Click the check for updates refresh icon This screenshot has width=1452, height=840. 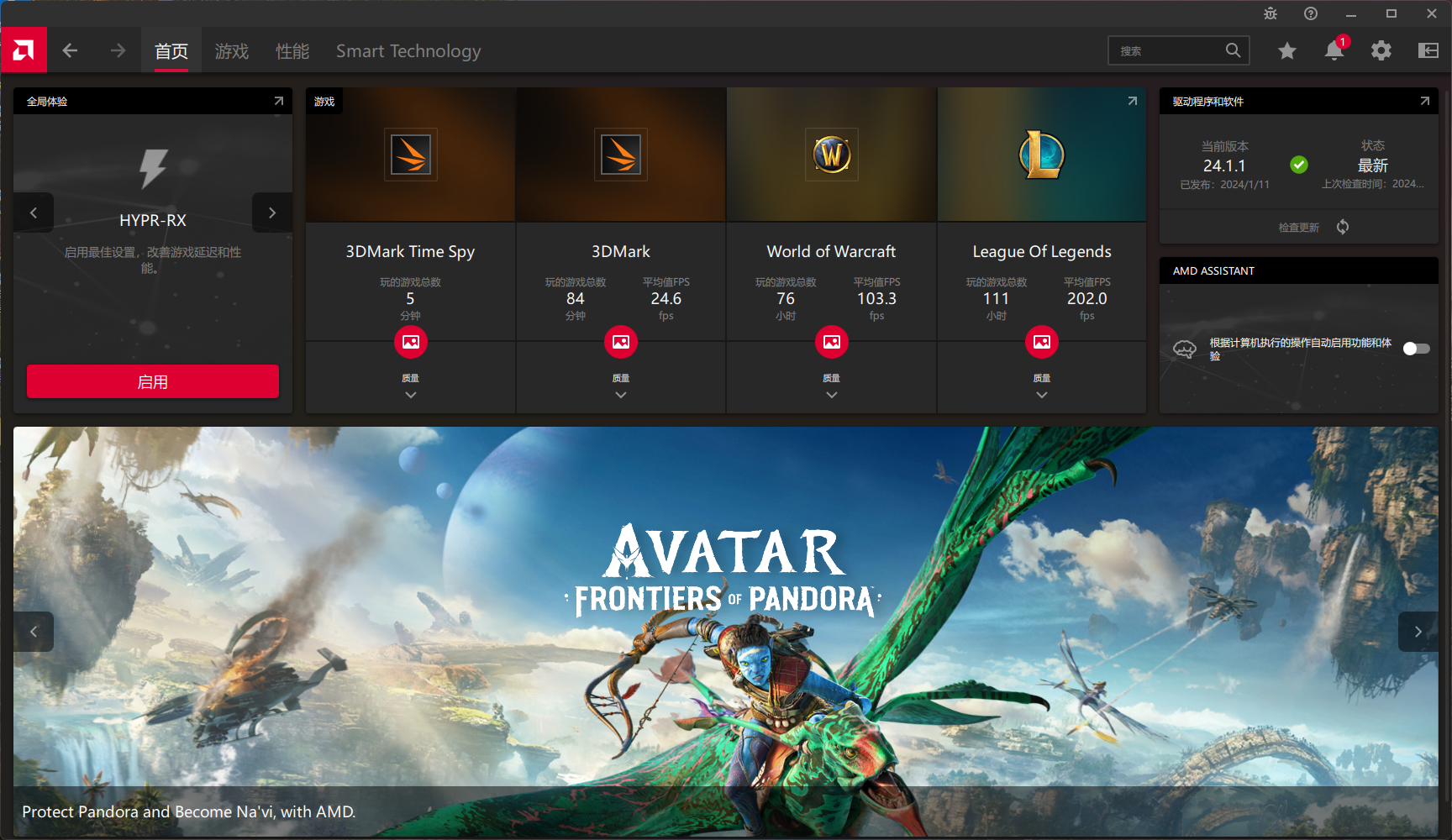1343,227
